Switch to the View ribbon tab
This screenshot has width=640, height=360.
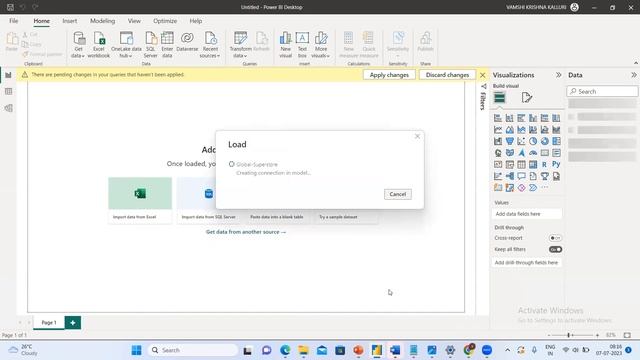(x=134, y=21)
